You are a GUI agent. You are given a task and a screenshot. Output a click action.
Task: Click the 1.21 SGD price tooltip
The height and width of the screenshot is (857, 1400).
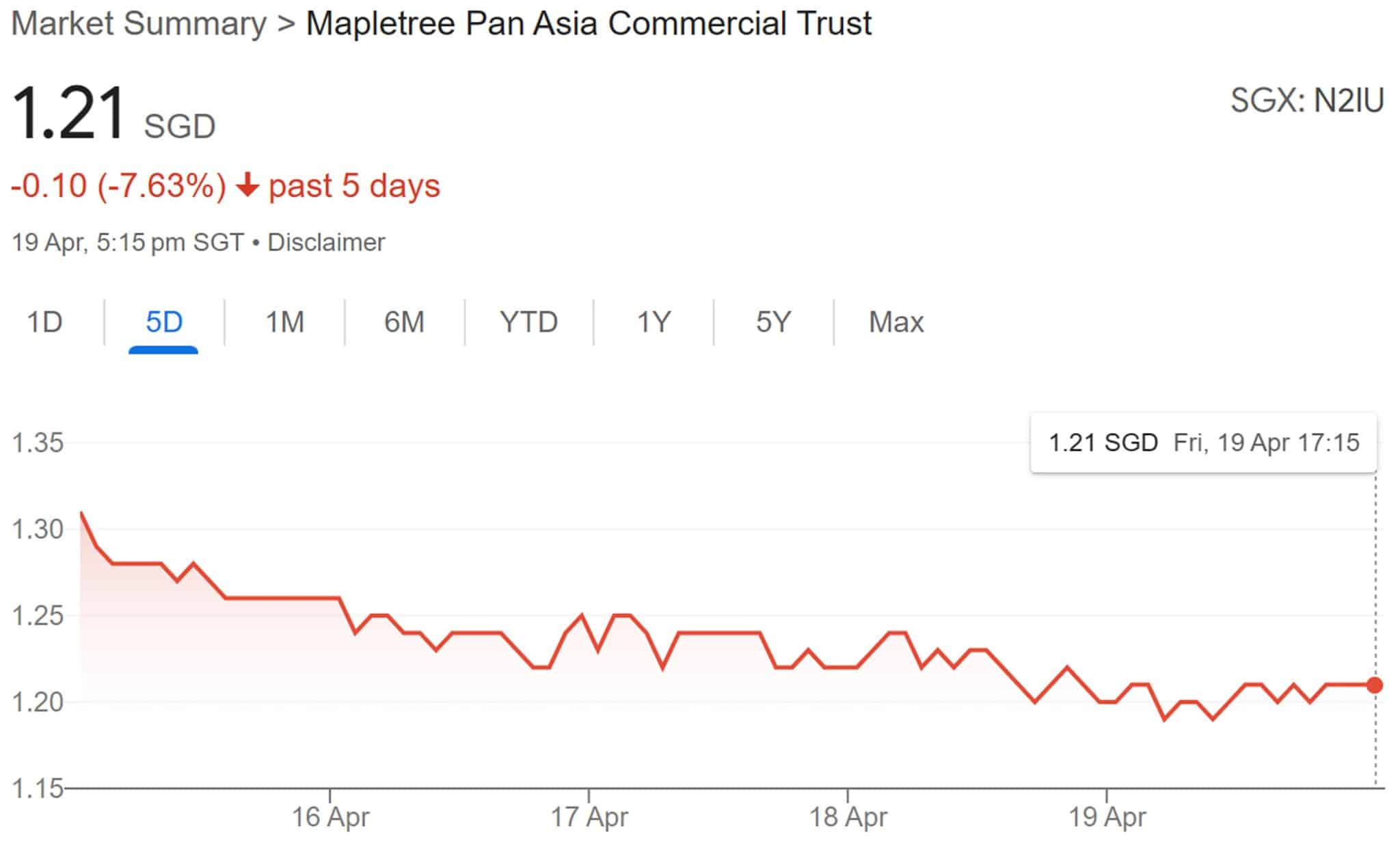pos(1203,443)
